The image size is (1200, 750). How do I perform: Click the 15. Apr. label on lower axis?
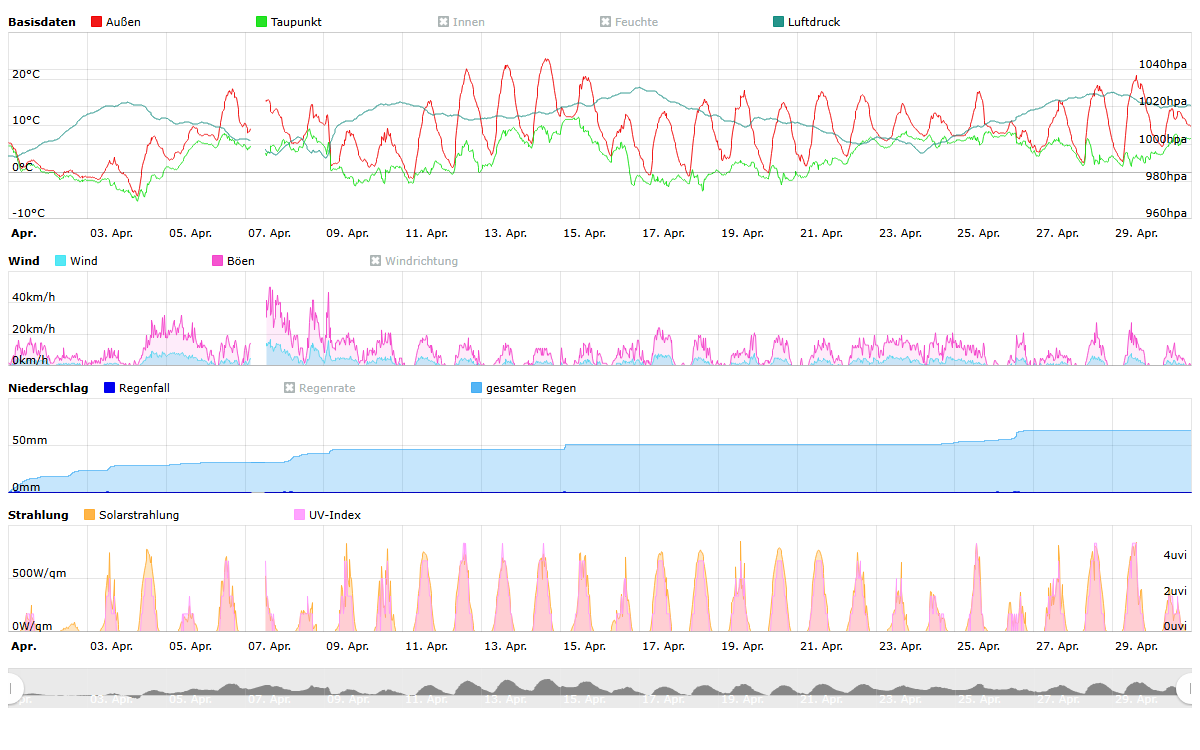[x=584, y=646]
